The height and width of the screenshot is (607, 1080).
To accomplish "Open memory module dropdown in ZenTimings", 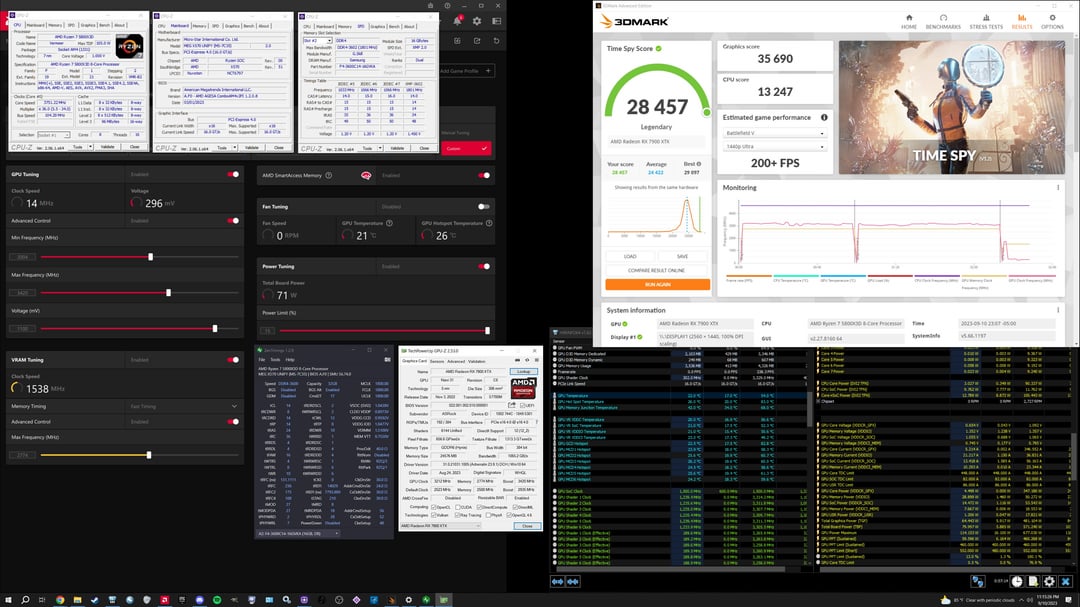I will point(299,533).
